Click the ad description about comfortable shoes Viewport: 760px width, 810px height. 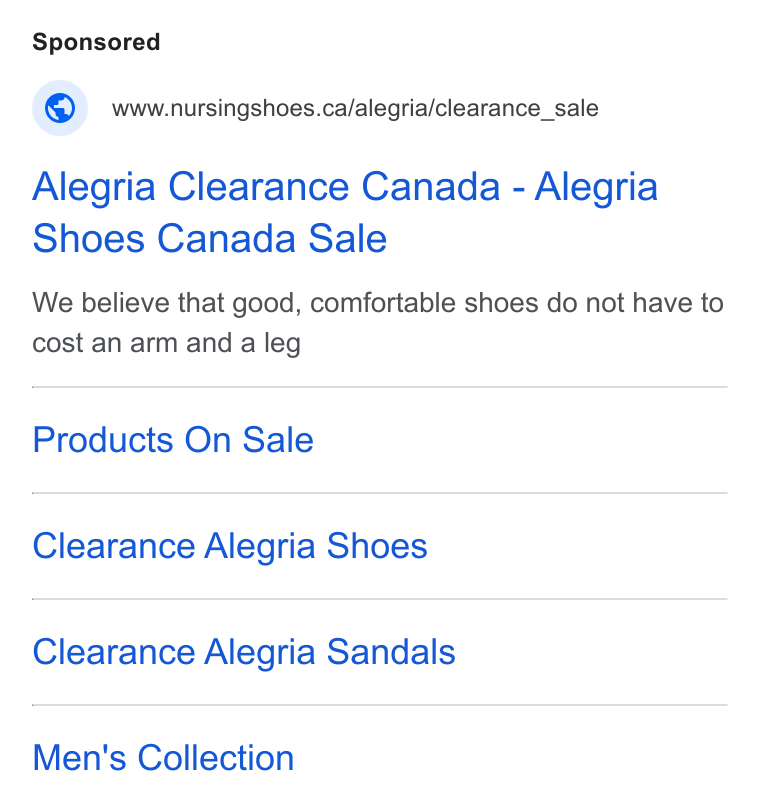(378, 323)
